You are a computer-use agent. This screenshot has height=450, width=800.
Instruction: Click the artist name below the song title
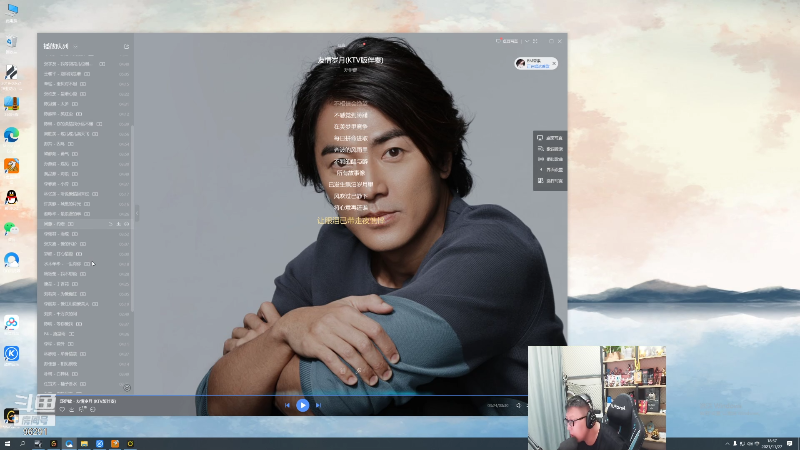(350, 70)
